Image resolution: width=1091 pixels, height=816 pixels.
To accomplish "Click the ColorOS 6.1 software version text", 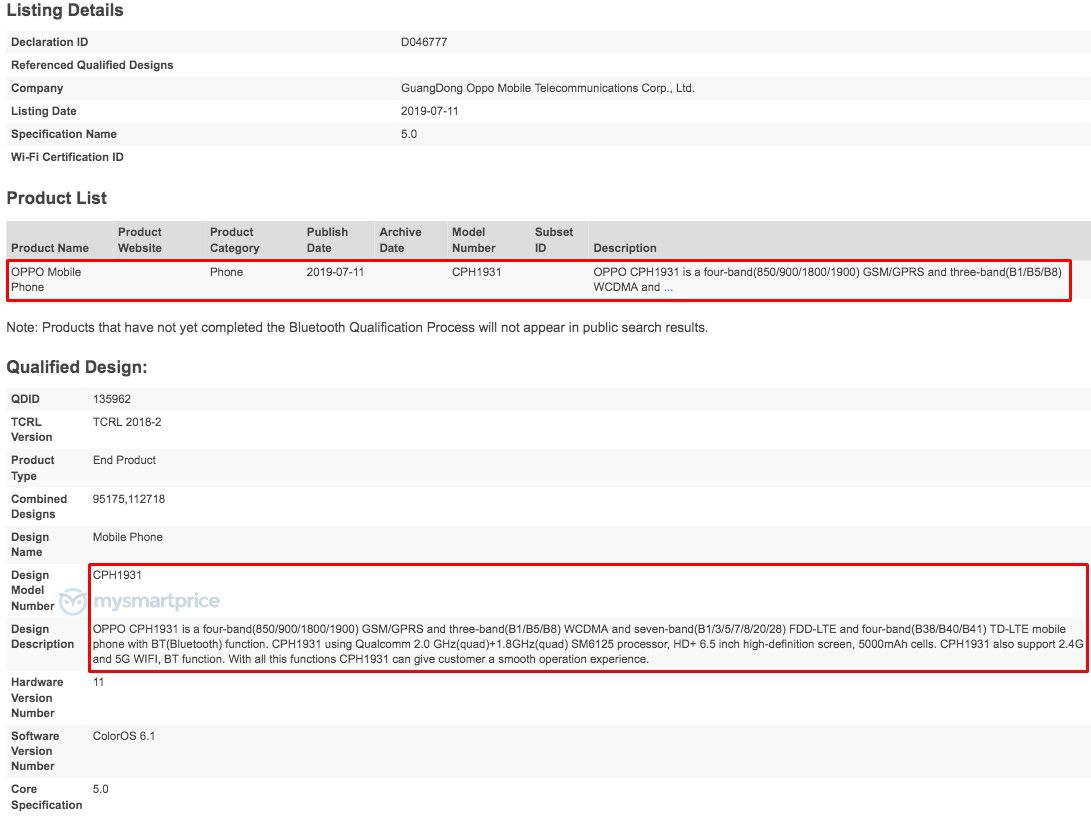I will pos(124,736).
